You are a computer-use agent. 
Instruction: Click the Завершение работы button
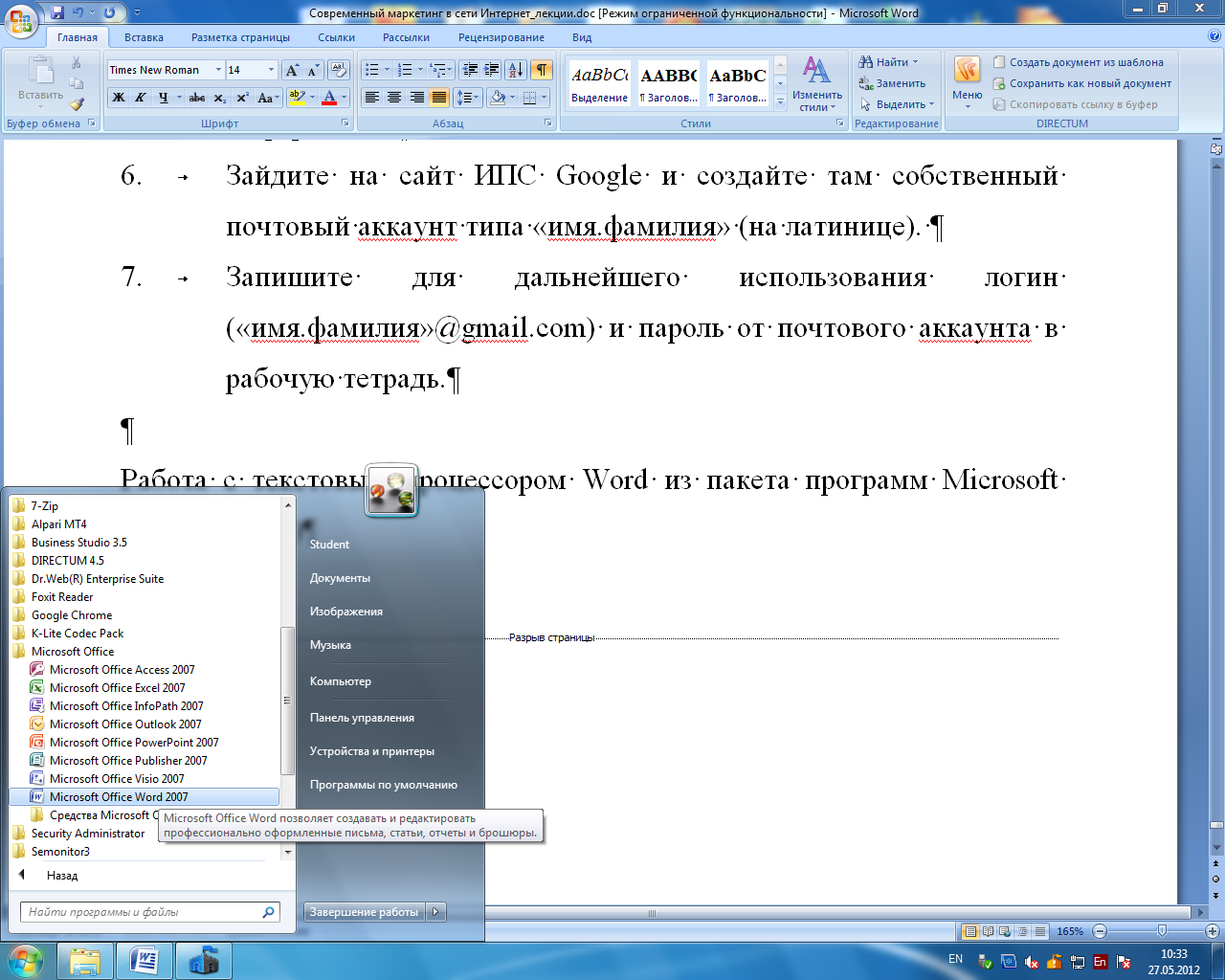tap(365, 912)
